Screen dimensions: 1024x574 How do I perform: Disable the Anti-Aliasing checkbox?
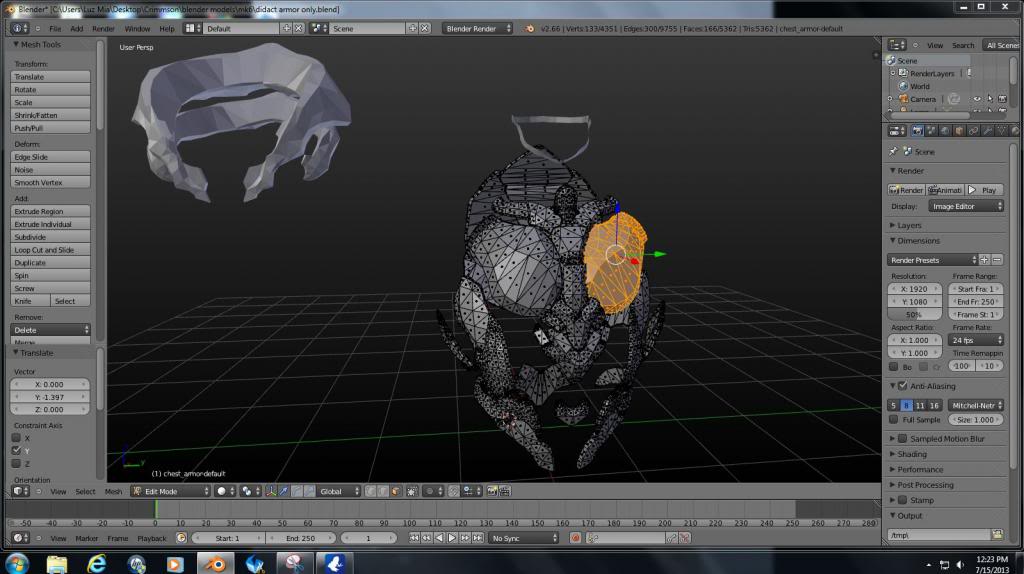[x=903, y=386]
